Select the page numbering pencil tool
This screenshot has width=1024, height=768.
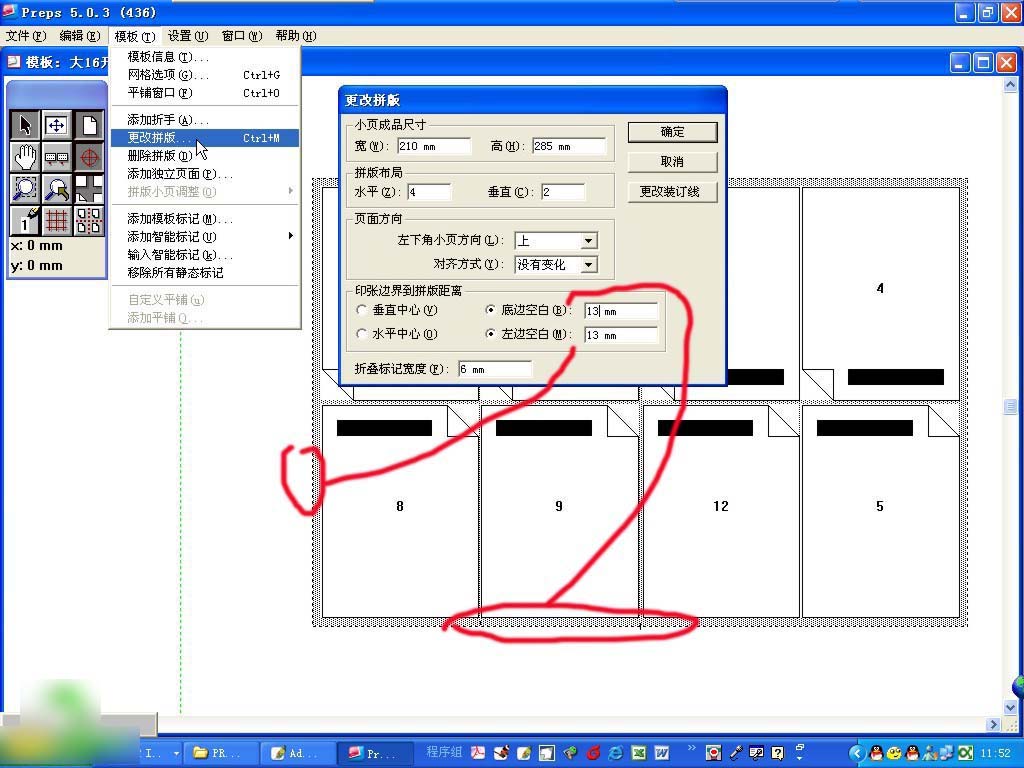pyautogui.click(x=25, y=221)
